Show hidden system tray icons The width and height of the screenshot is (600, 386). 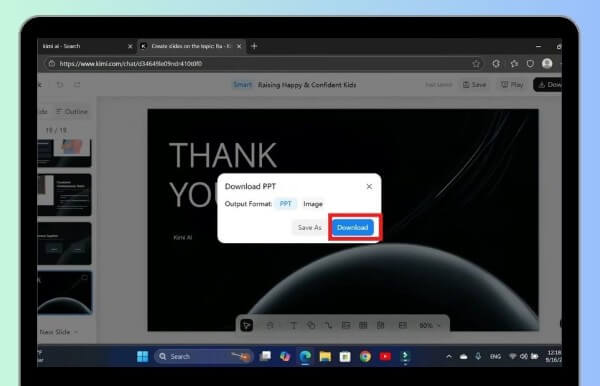(x=449, y=357)
